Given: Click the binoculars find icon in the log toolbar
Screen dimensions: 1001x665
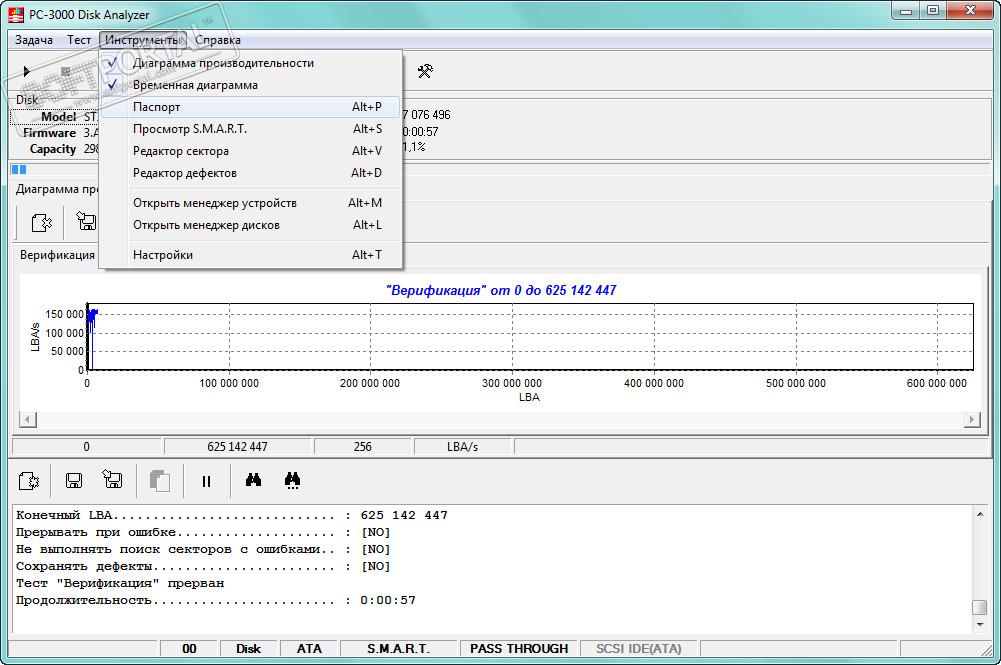Looking at the screenshot, I should pos(253,481).
